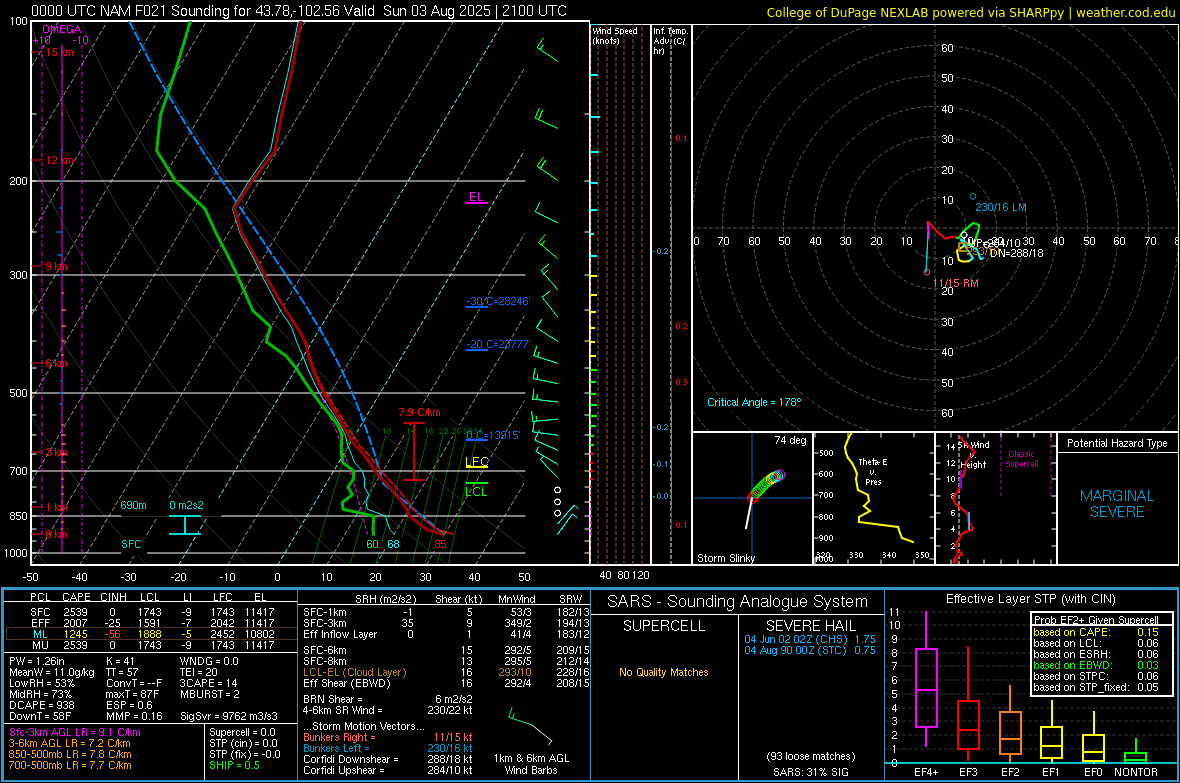Click the magenta EL level label
Screen dimensions: 1180x783
tap(476, 197)
